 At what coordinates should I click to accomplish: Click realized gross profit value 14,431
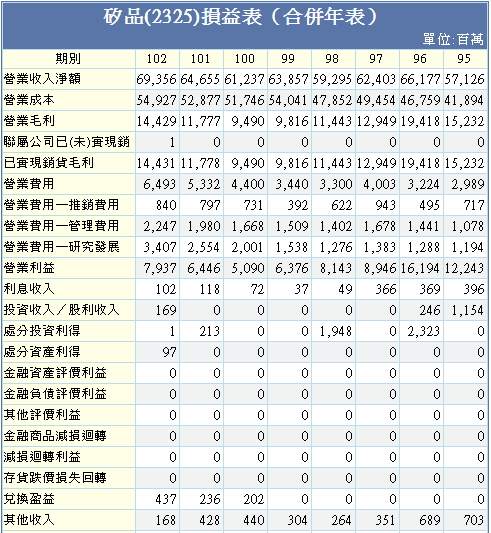pos(156,164)
